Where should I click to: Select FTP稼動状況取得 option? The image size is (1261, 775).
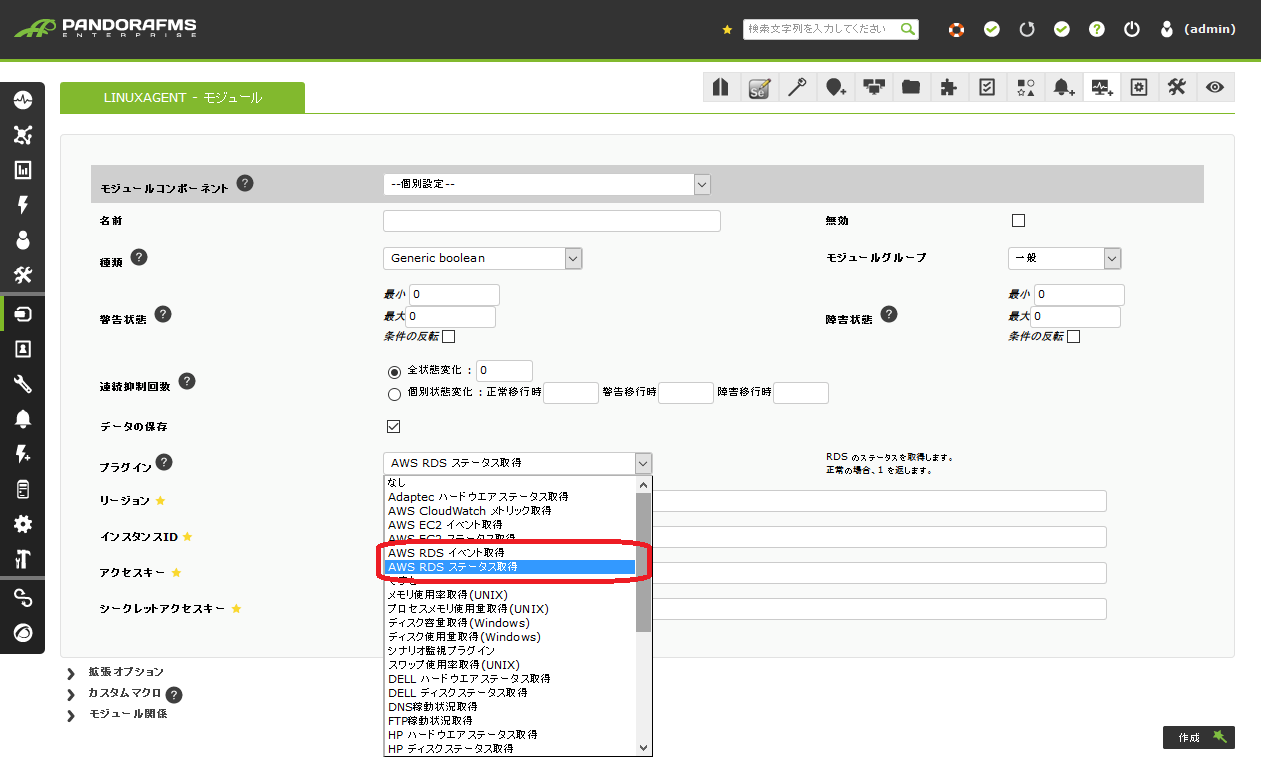point(510,720)
